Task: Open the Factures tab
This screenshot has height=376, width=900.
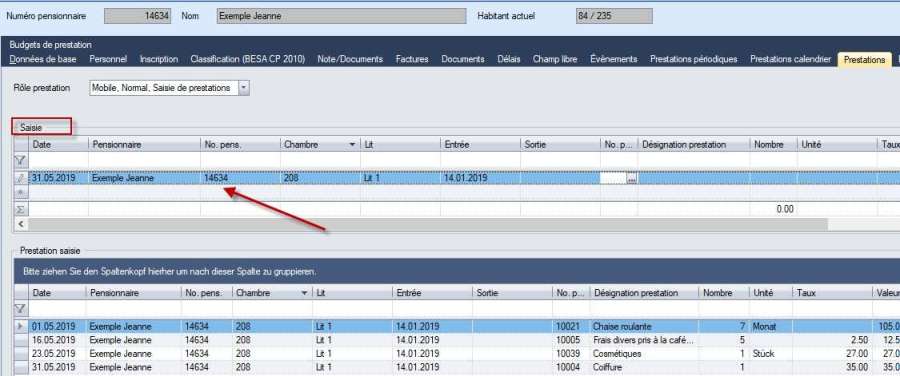Action: click(412, 59)
